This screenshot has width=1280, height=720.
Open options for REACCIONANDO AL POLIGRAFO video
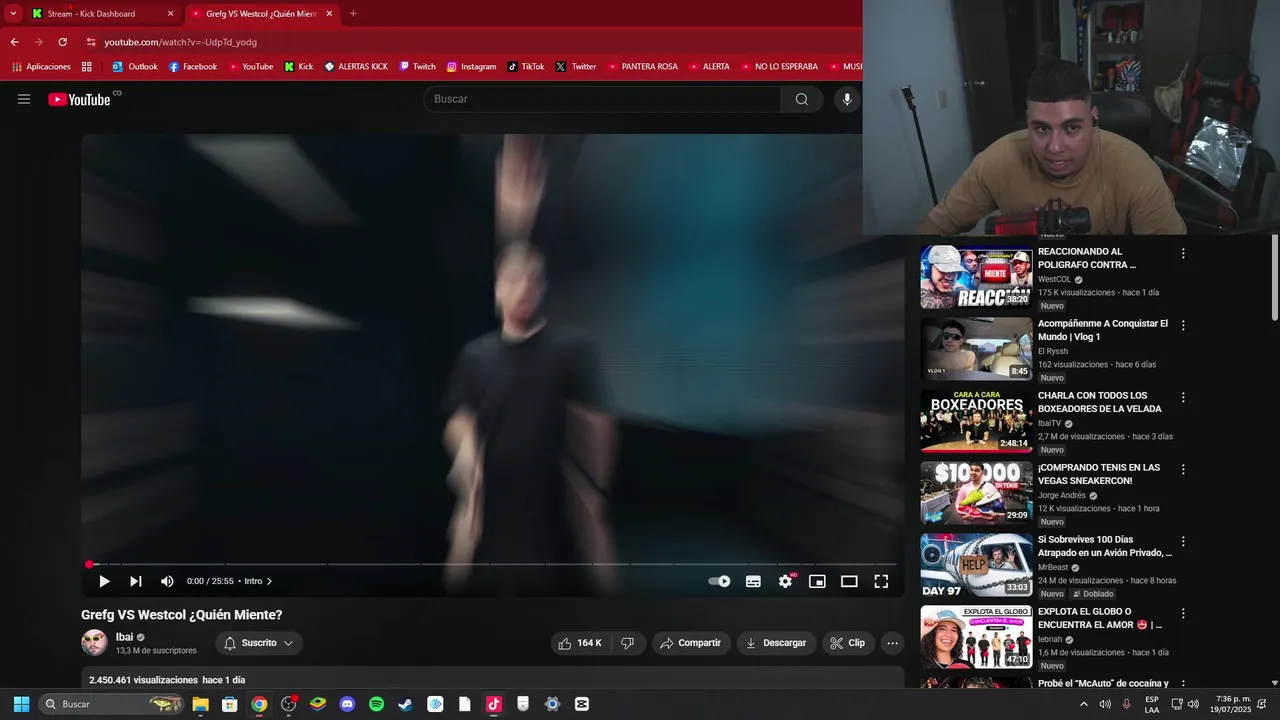(1183, 253)
